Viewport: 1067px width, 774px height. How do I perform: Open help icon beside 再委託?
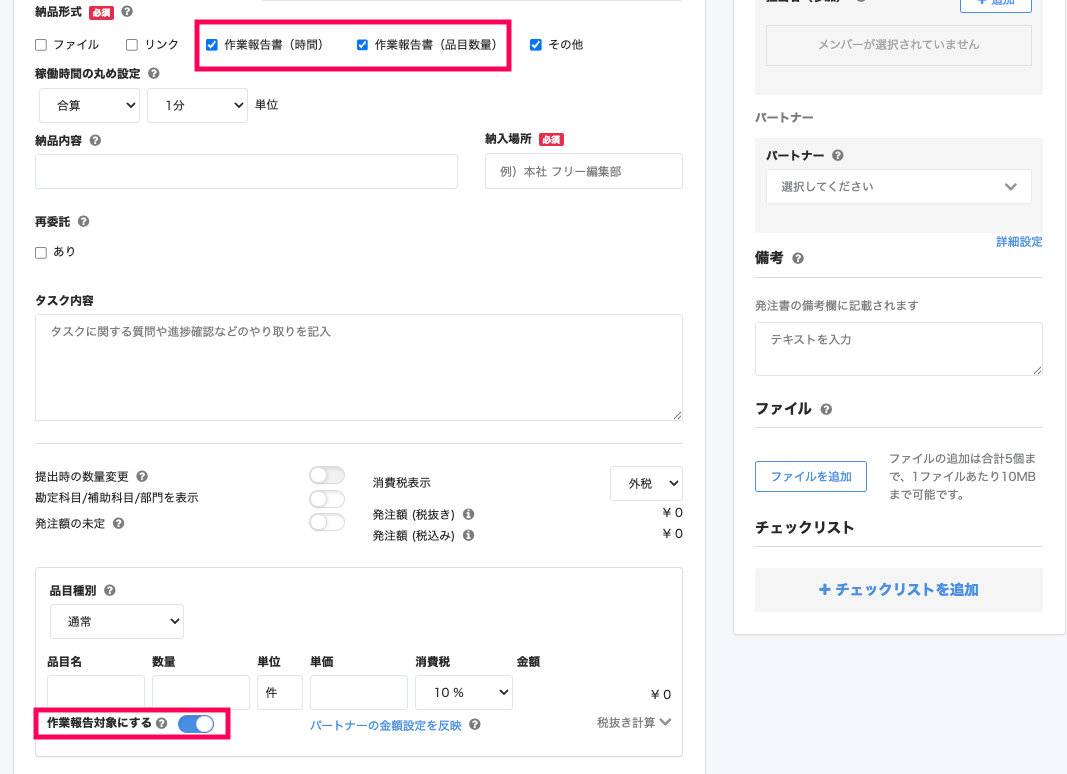84,221
